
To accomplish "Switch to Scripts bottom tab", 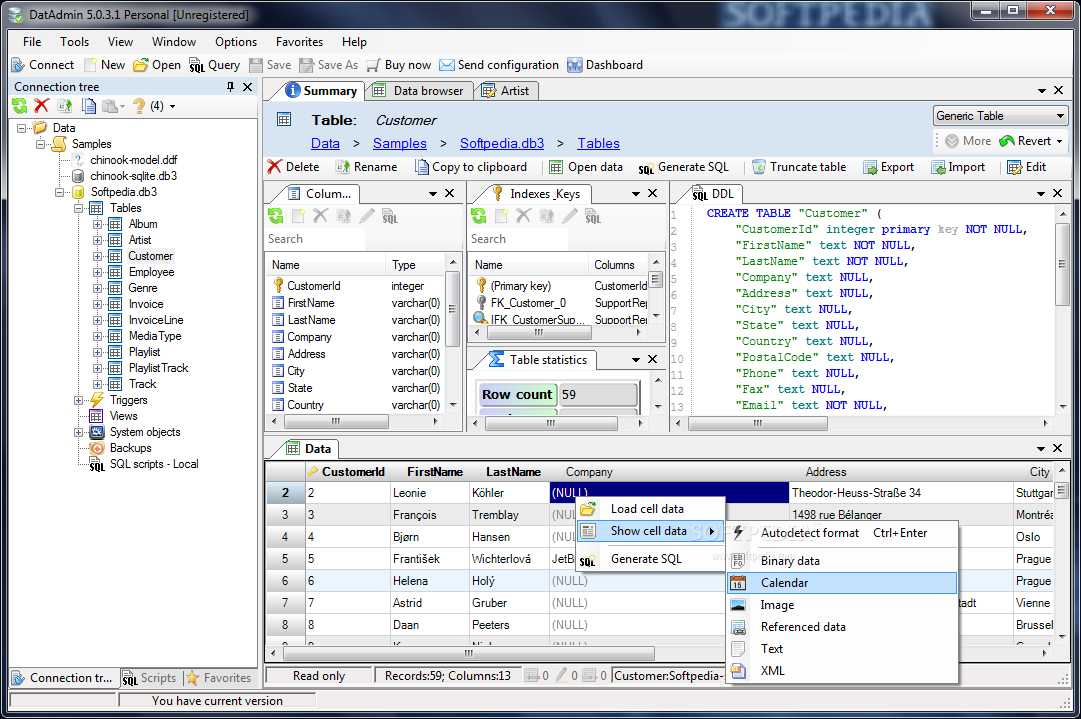I will pos(150,678).
